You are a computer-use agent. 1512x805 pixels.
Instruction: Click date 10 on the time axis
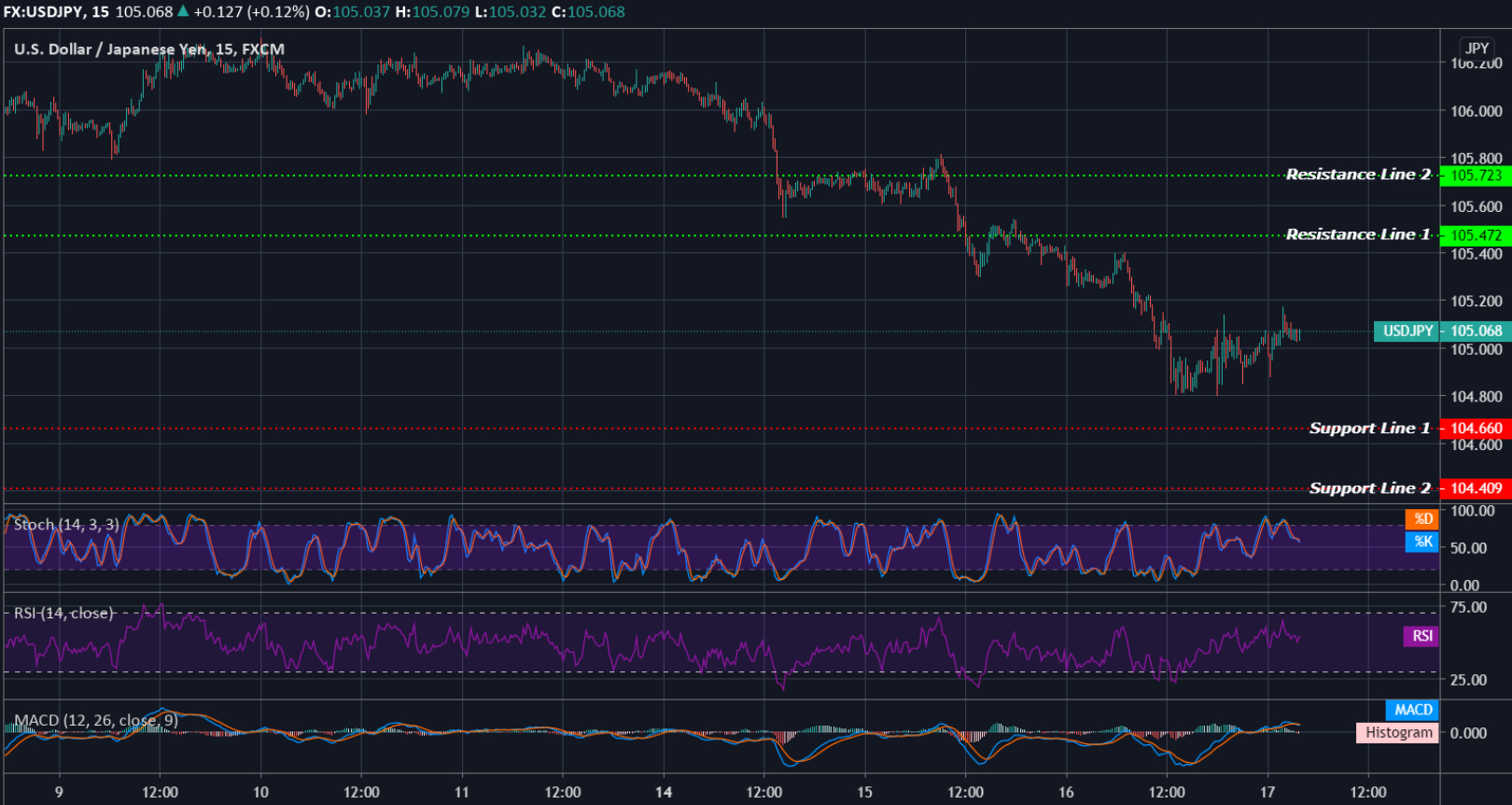click(x=260, y=792)
